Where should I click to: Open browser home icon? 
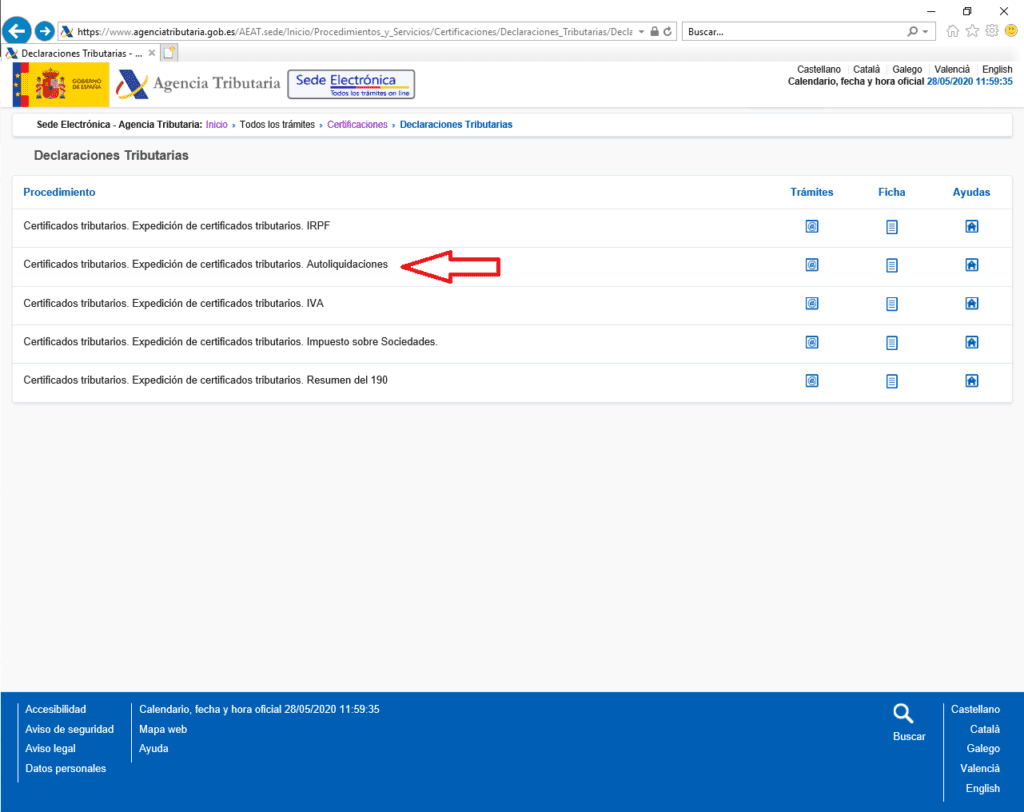tap(952, 31)
